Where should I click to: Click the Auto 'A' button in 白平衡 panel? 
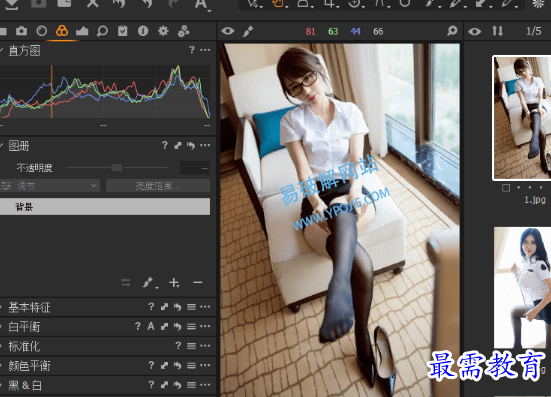pyautogui.click(x=151, y=326)
